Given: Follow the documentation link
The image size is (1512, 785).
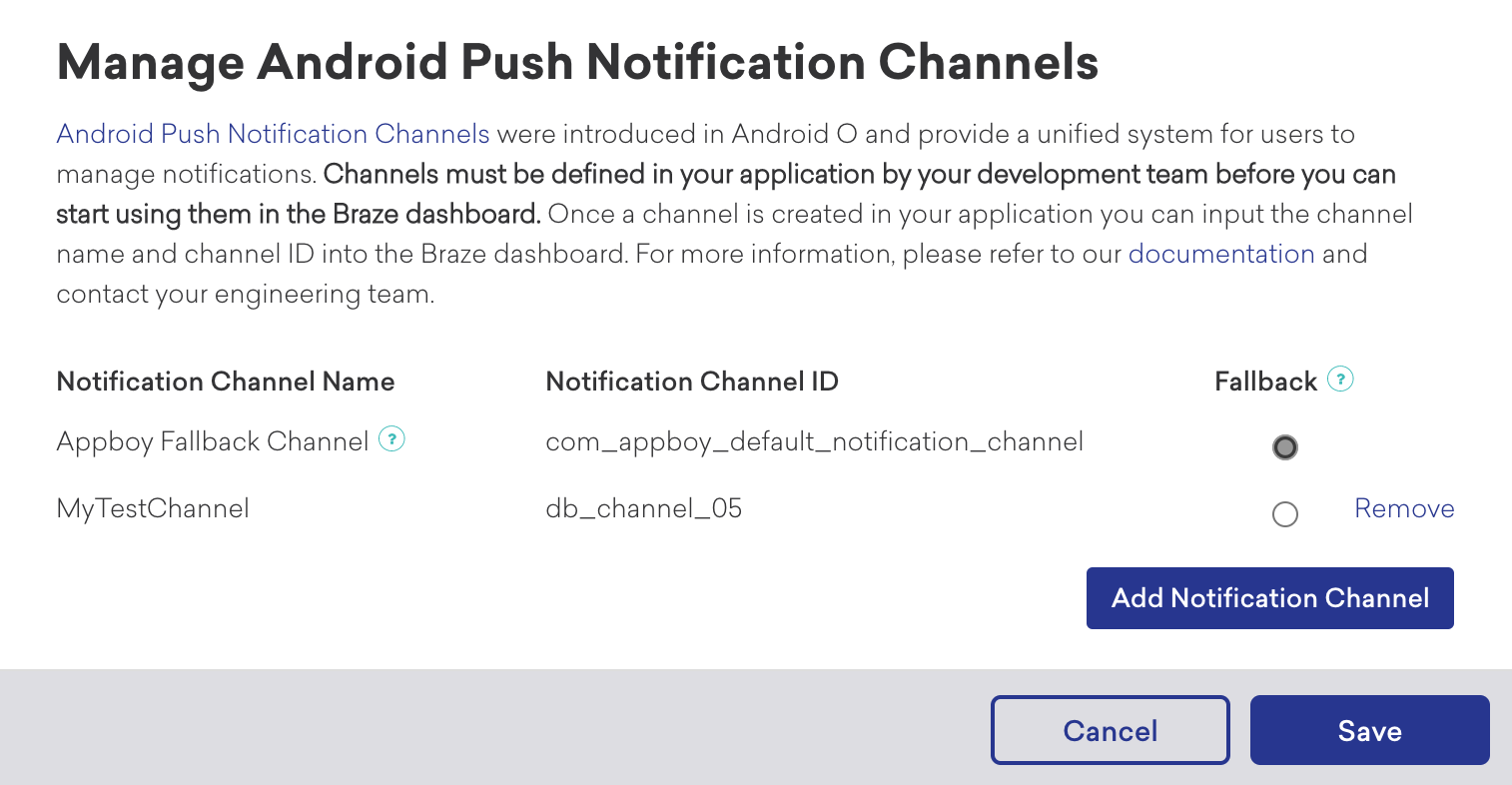Looking at the screenshot, I should pos(1221,254).
